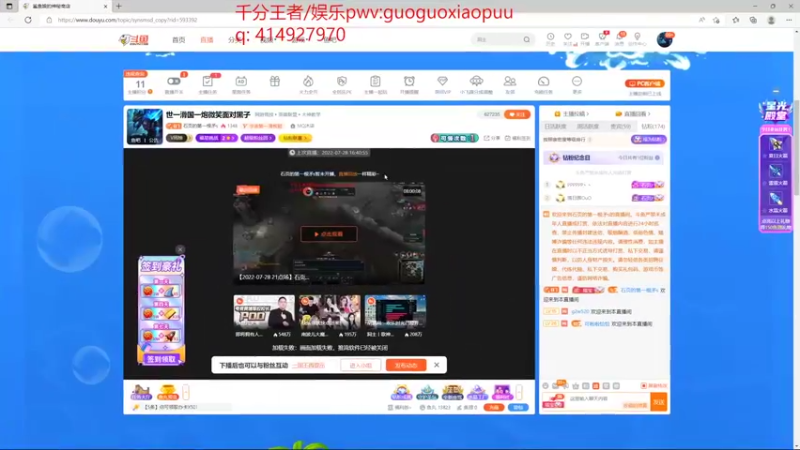This screenshot has height=450, width=800.
Task: Click the gift box icon in anchor toolbar
Action: pyautogui.click(x=274, y=81)
